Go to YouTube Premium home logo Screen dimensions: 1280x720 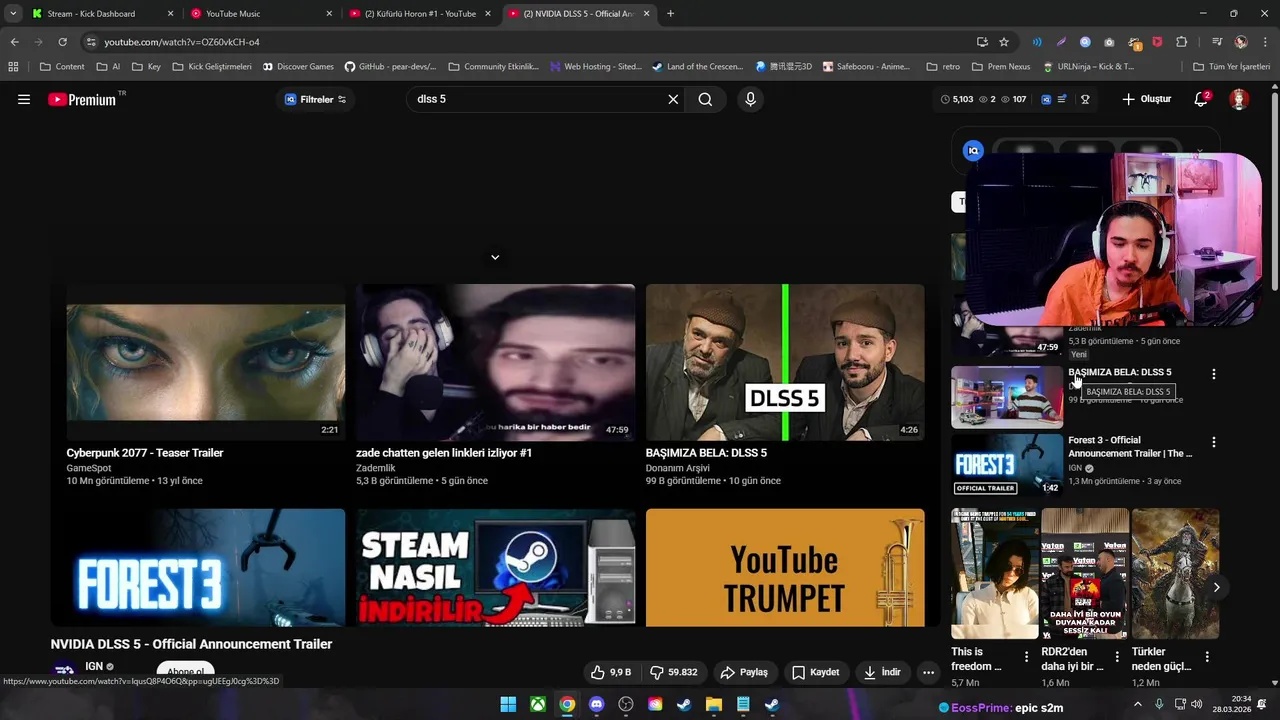click(82, 99)
